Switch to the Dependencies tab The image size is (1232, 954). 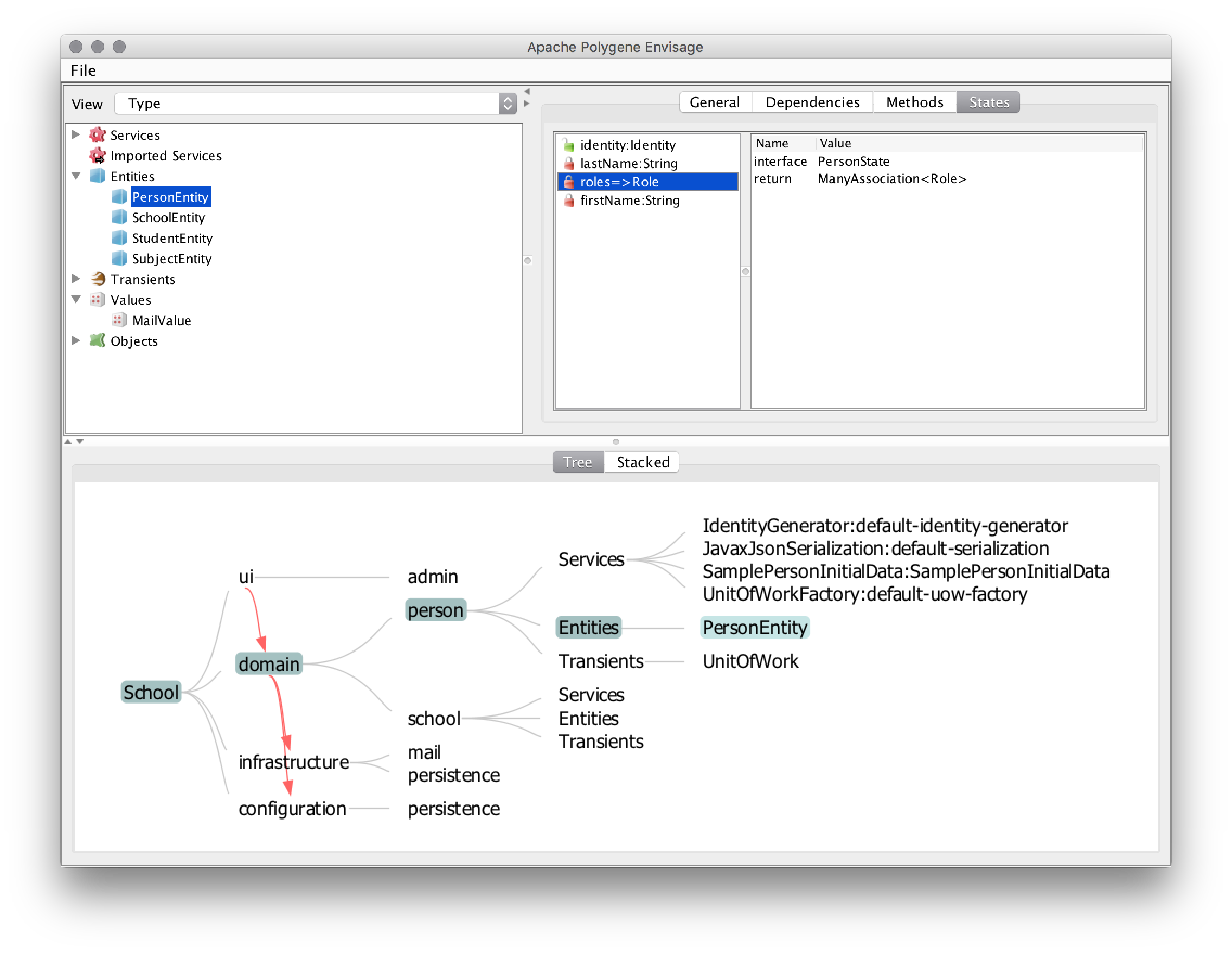(x=812, y=102)
